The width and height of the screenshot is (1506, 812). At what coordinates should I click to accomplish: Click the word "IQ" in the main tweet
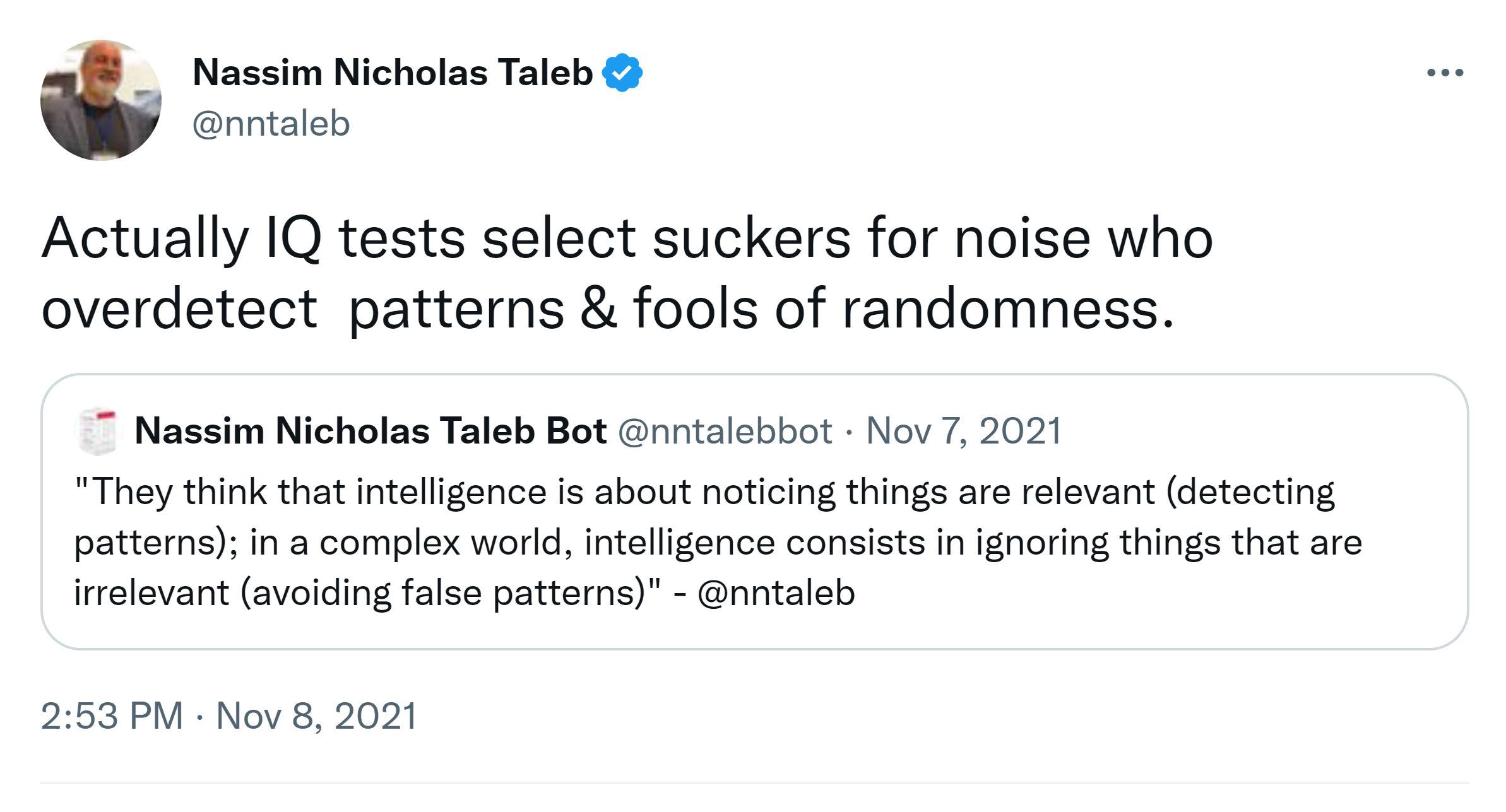click(294, 238)
